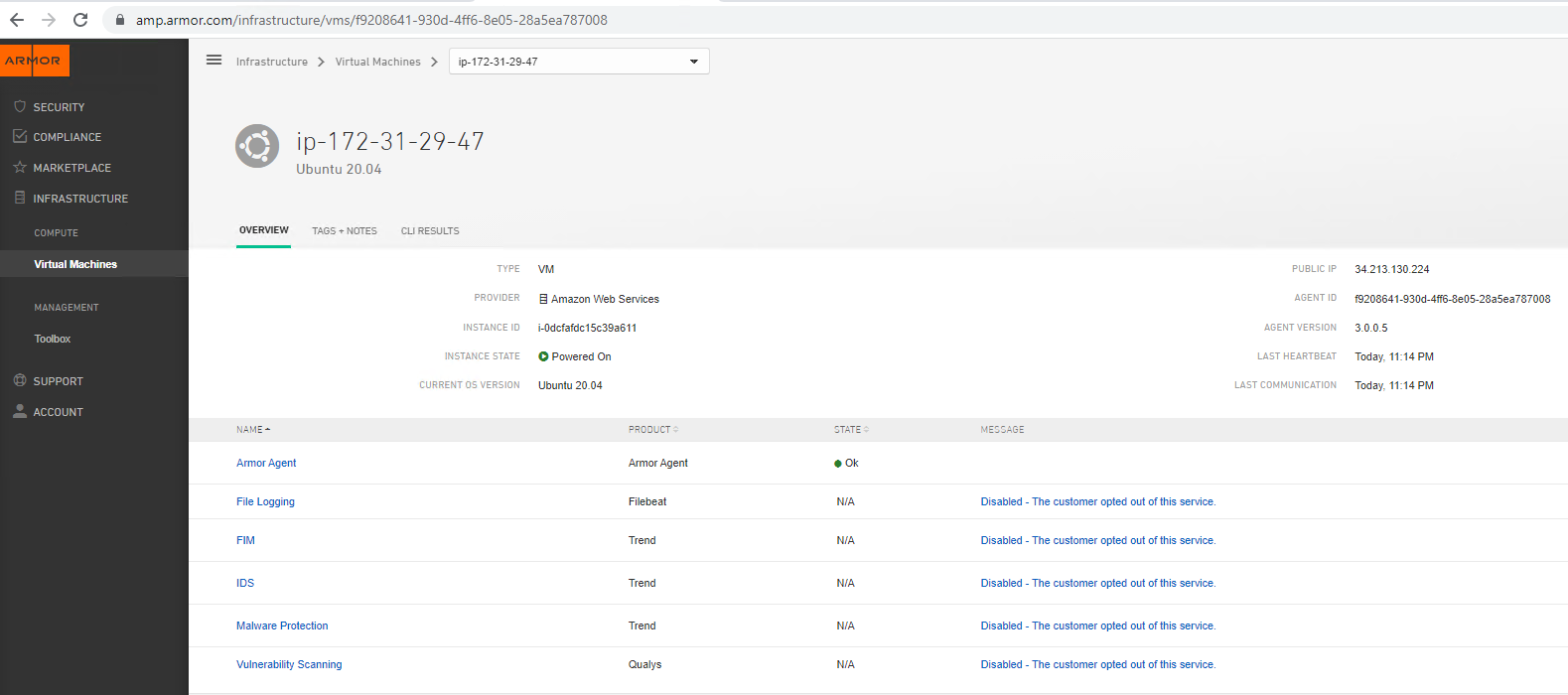The width and height of the screenshot is (1568, 695).
Task: Open the Vulnerability Scanning link
Action: [289, 665]
